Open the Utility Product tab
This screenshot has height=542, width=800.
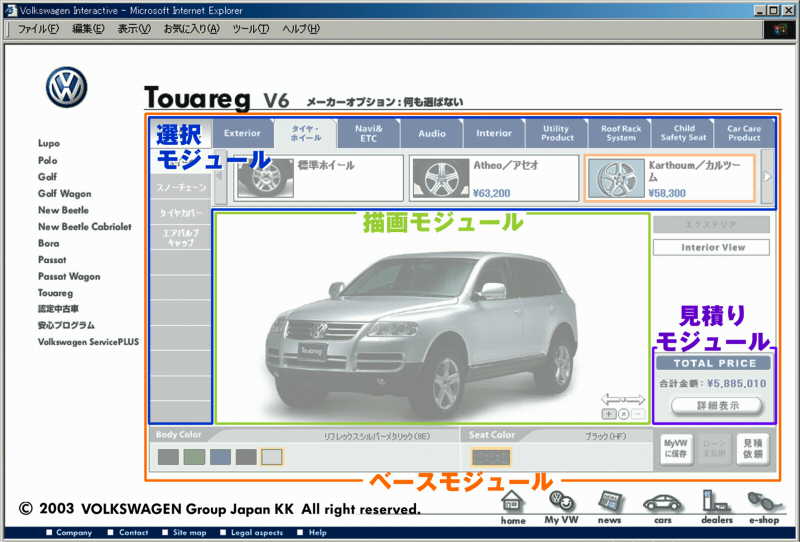click(557, 133)
